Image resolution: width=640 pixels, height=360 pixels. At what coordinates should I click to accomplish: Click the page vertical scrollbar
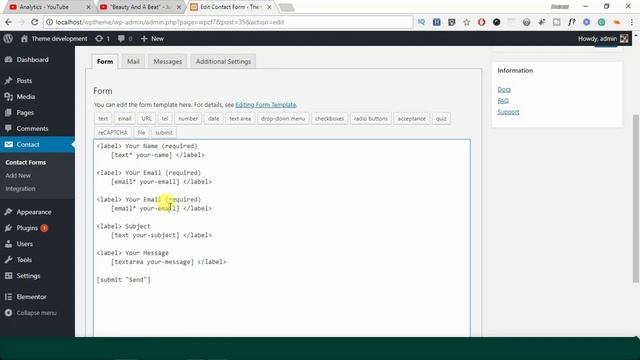pos(636,198)
